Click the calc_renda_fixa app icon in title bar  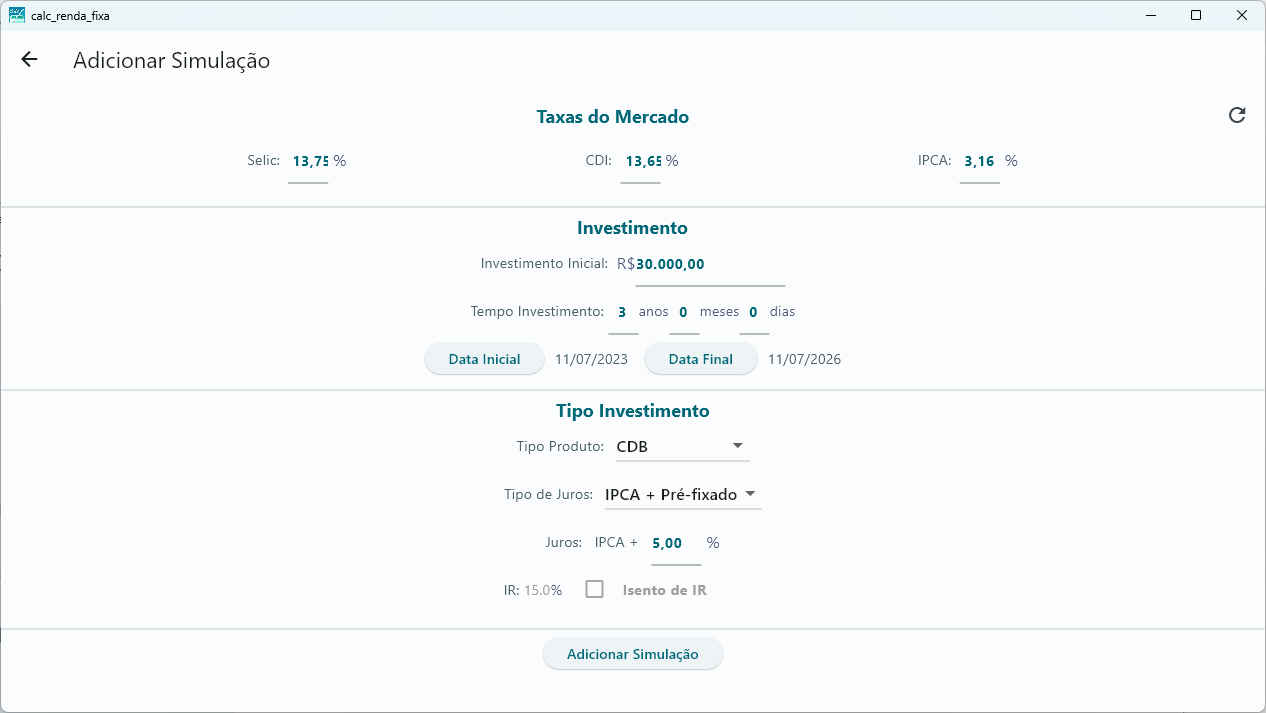tap(17, 15)
